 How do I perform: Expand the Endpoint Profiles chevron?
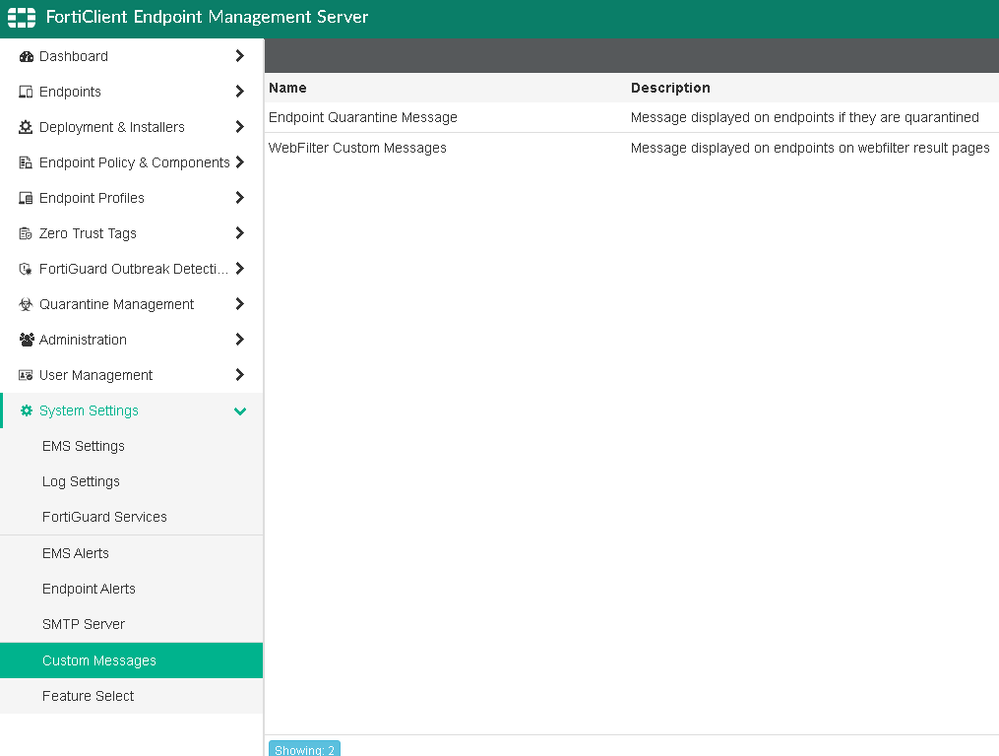click(x=240, y=198)
